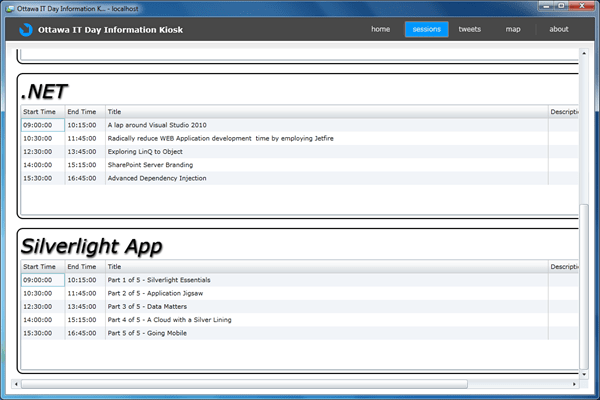Screen dimensions: 600x400
Task: Open the home page tab
Action: click(381, 29)
